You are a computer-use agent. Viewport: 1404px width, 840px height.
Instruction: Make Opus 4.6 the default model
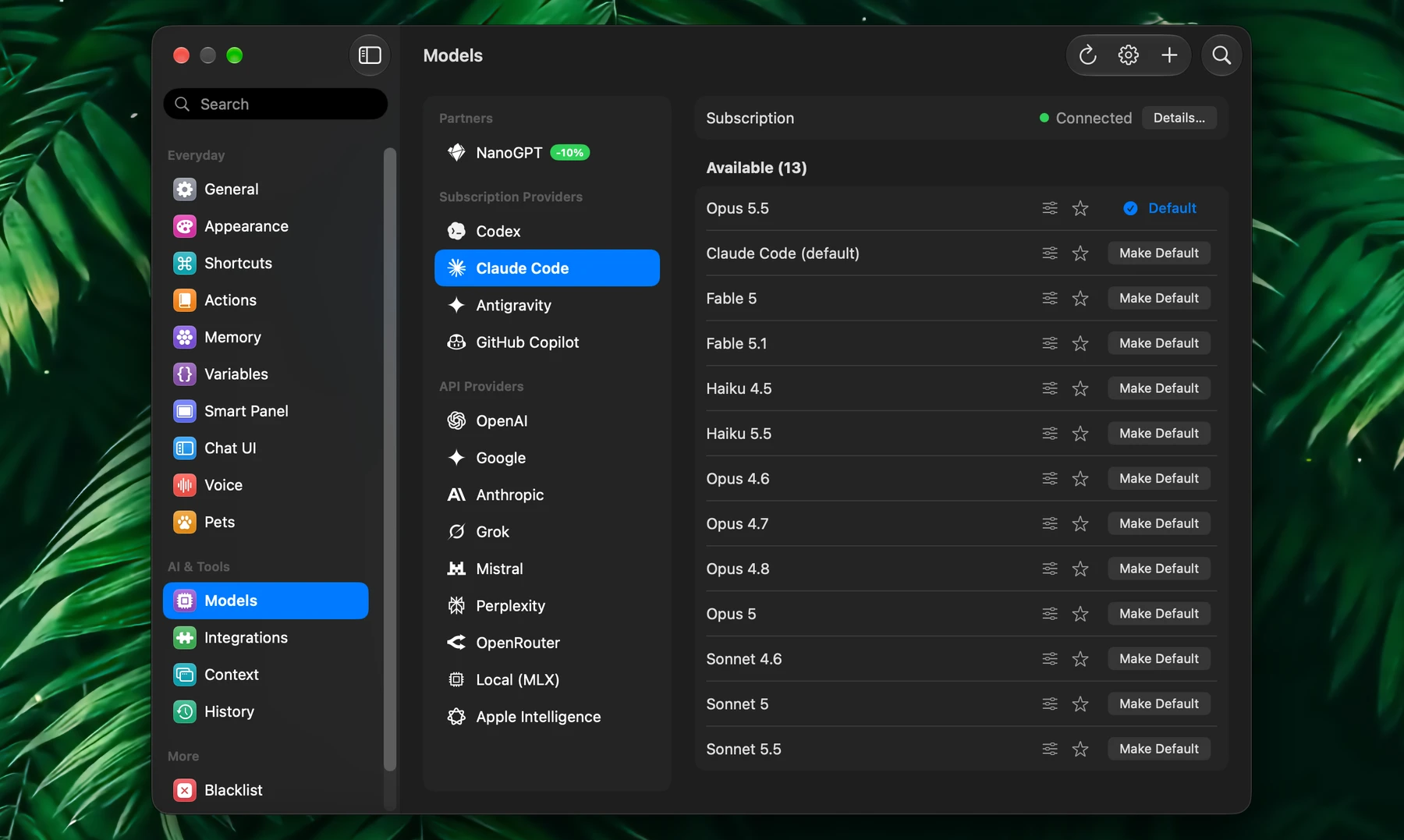click(1158, 479)
